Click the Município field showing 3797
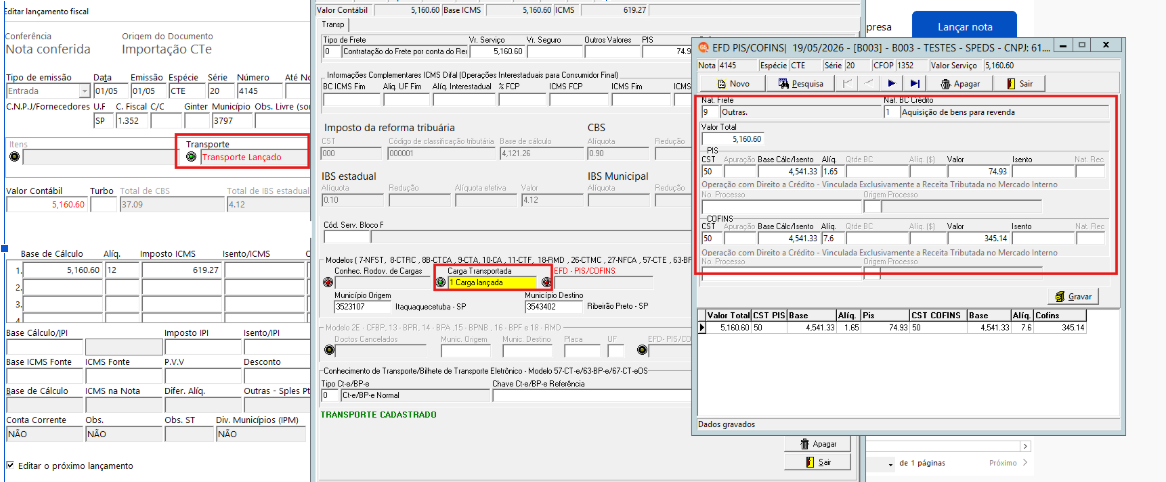 click(231, 120)
